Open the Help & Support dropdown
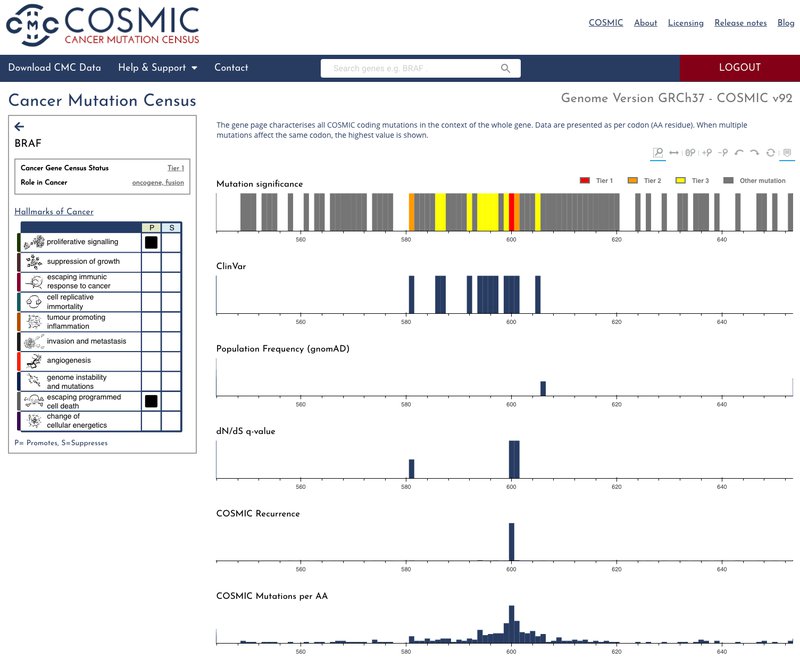The height and width of the screenshot is (659, 800). (x=157, y=68)
